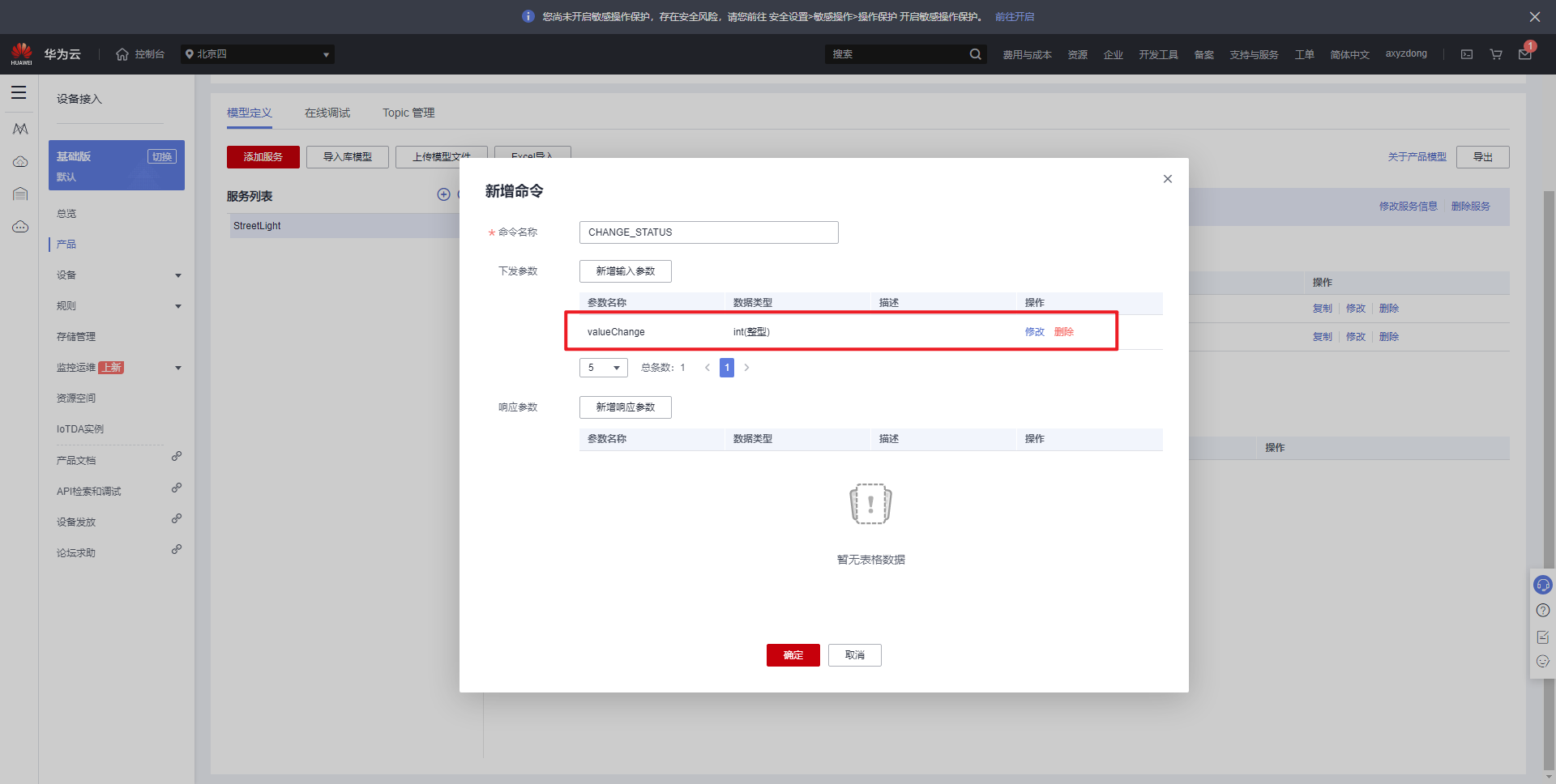1556x784 pixels.
Task: Click the 删除服务 link
Action: [x=1471, y=207]
